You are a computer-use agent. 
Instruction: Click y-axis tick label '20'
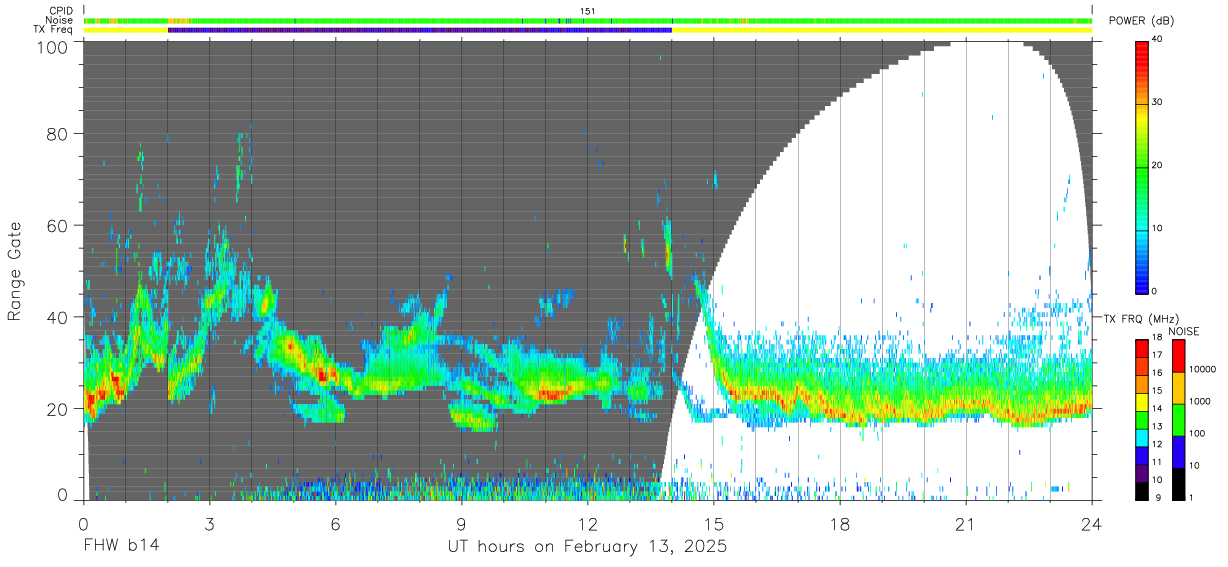point(59,409)
